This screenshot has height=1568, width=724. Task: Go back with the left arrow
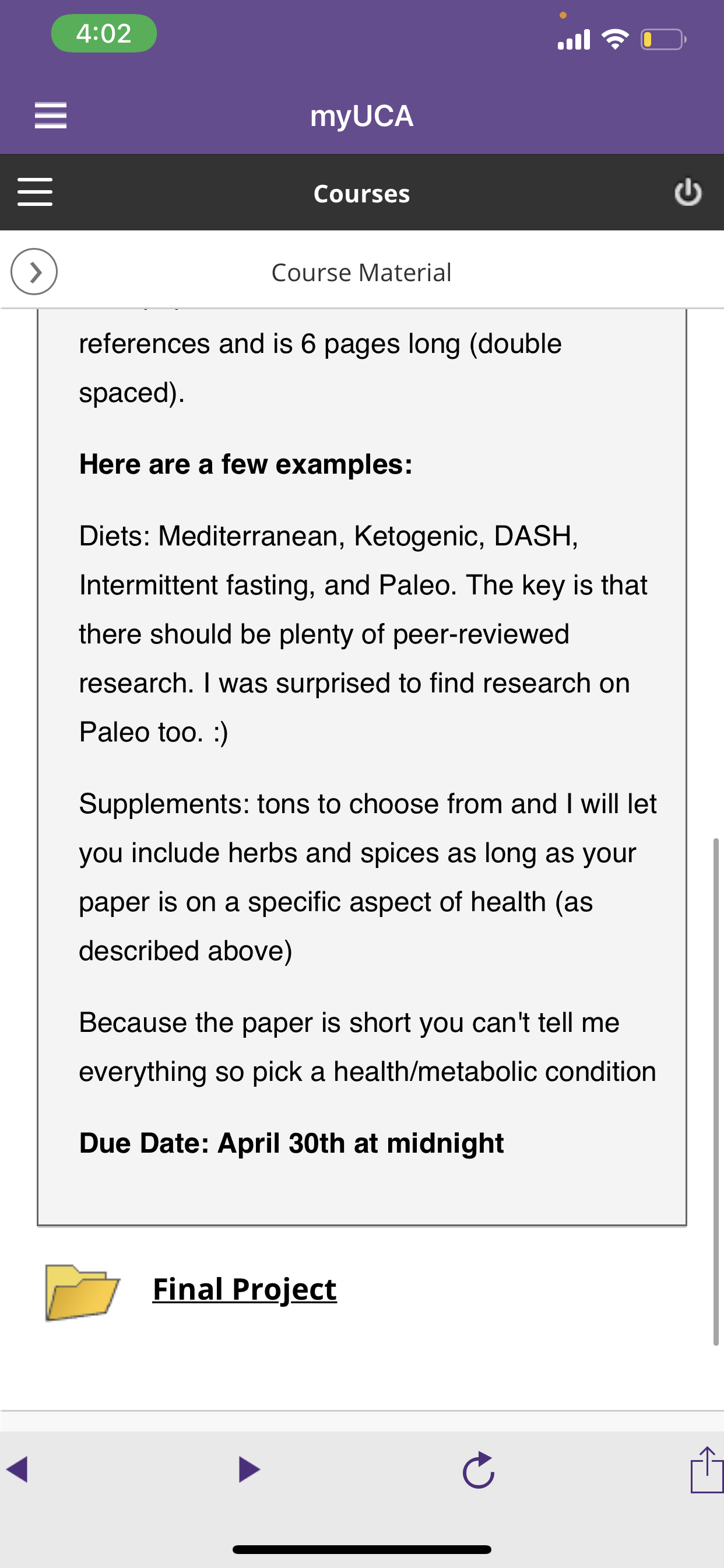click(x=17, y=1469)
